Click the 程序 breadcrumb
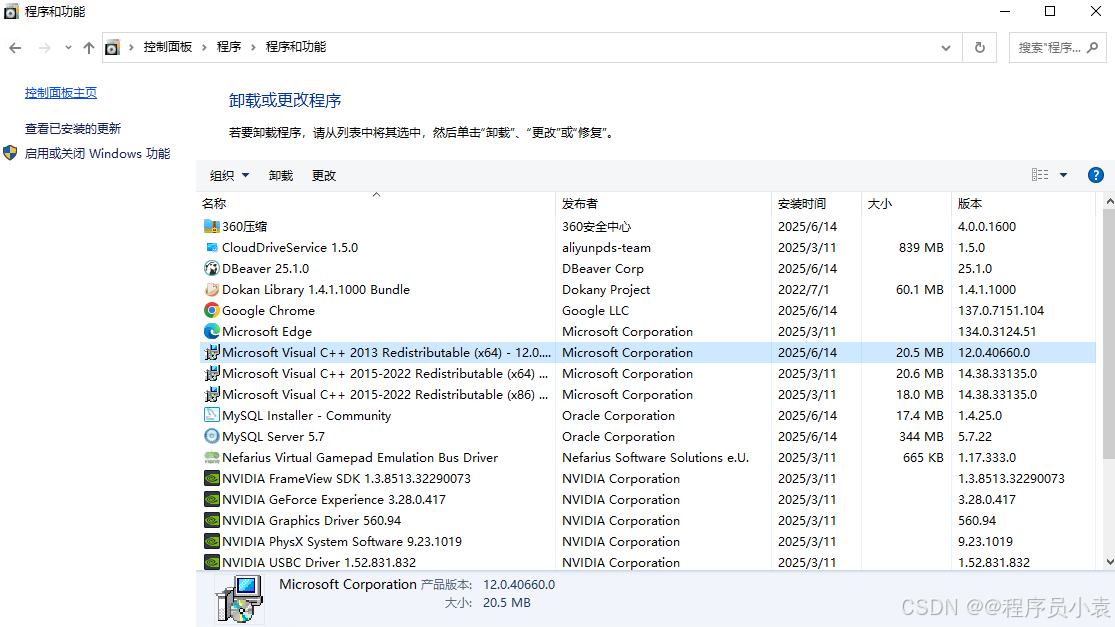 (229, 47)
